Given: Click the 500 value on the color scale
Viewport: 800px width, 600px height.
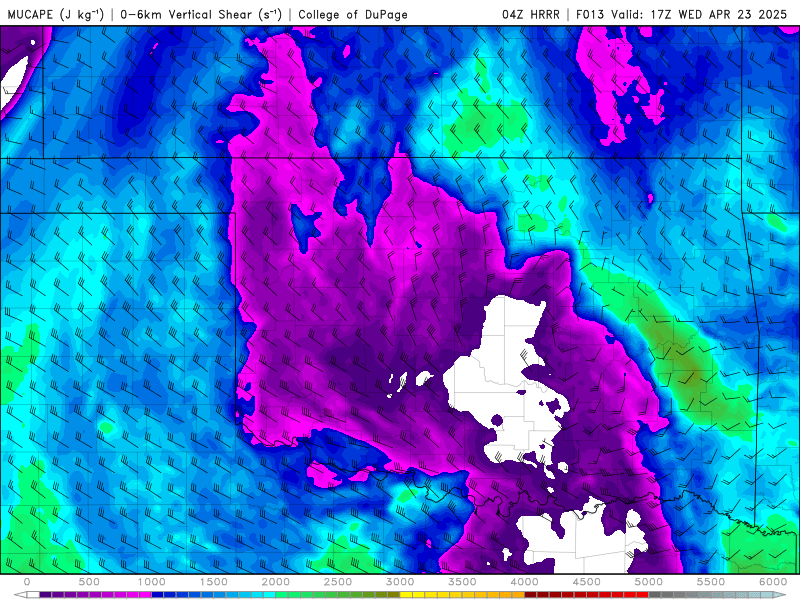Looking at the screenshot, I should 89,582.
